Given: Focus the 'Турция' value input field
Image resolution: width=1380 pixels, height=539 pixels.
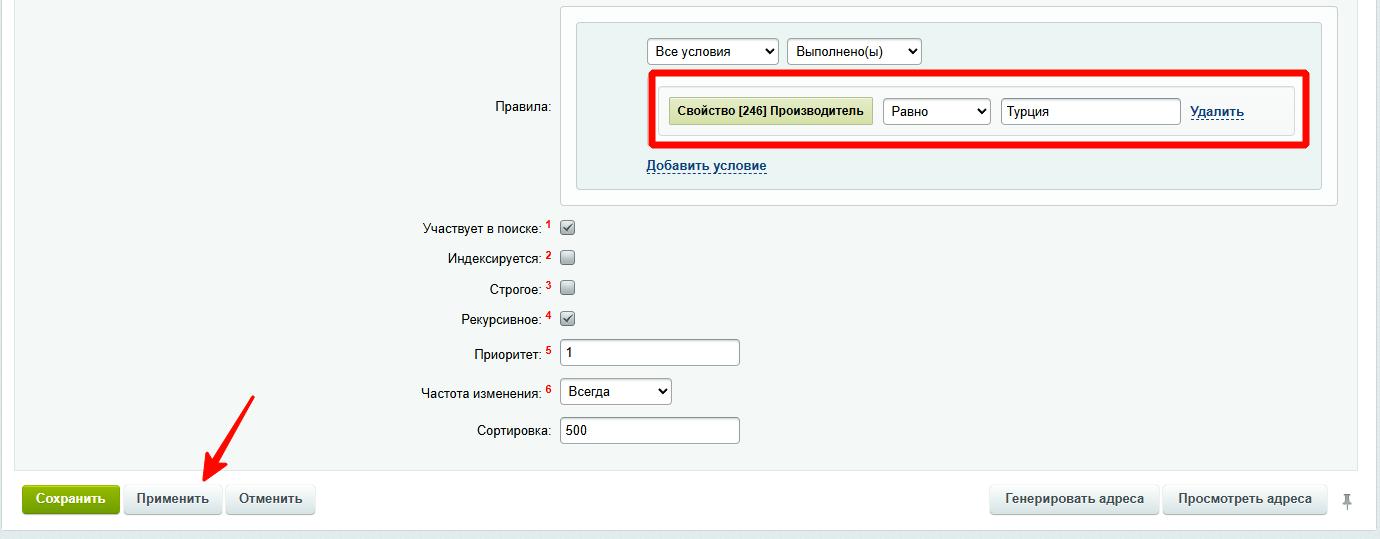Looking at the screenshot, I should (1090, 111).
